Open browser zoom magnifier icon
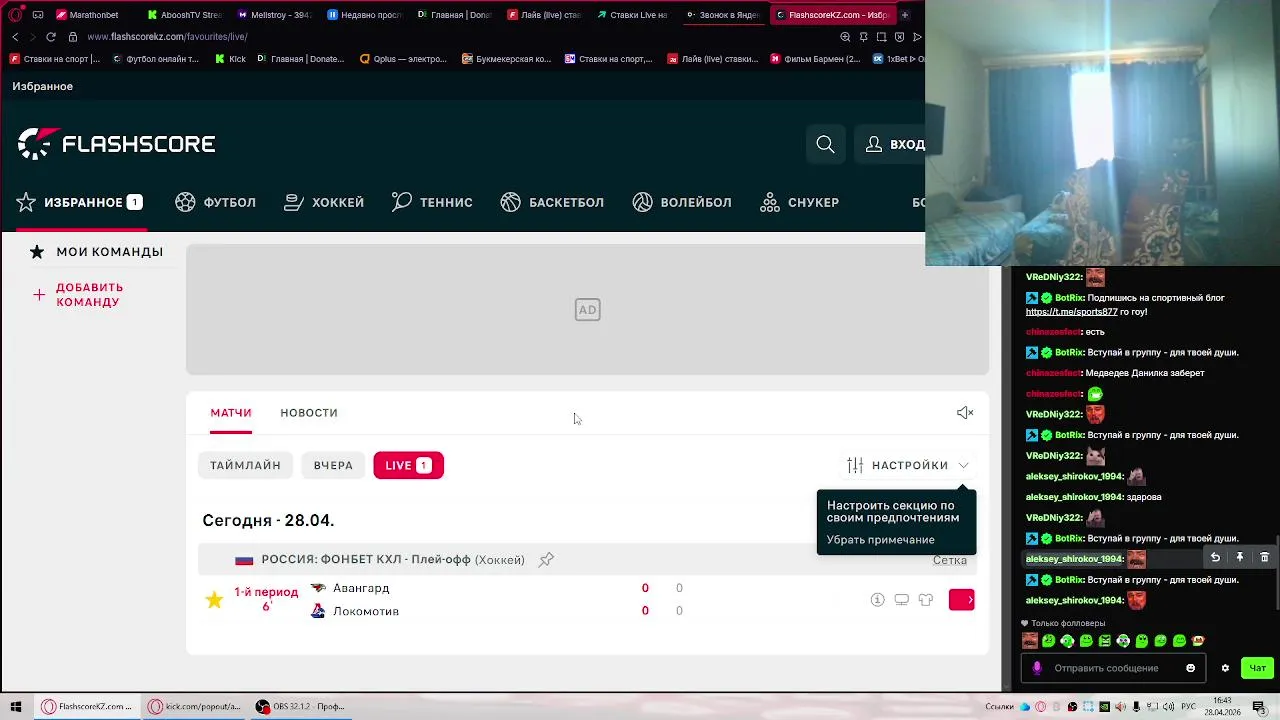Screen dimensions: 1280x720 tap(845, 37)
